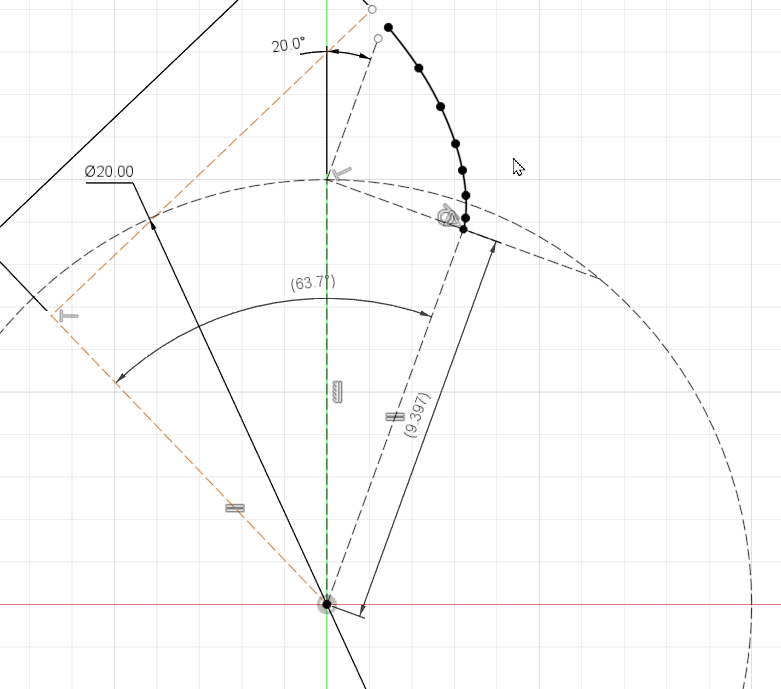Select the bottom endpoint of the spline
The height and width of the screenshot is (689, 781).
463,229
